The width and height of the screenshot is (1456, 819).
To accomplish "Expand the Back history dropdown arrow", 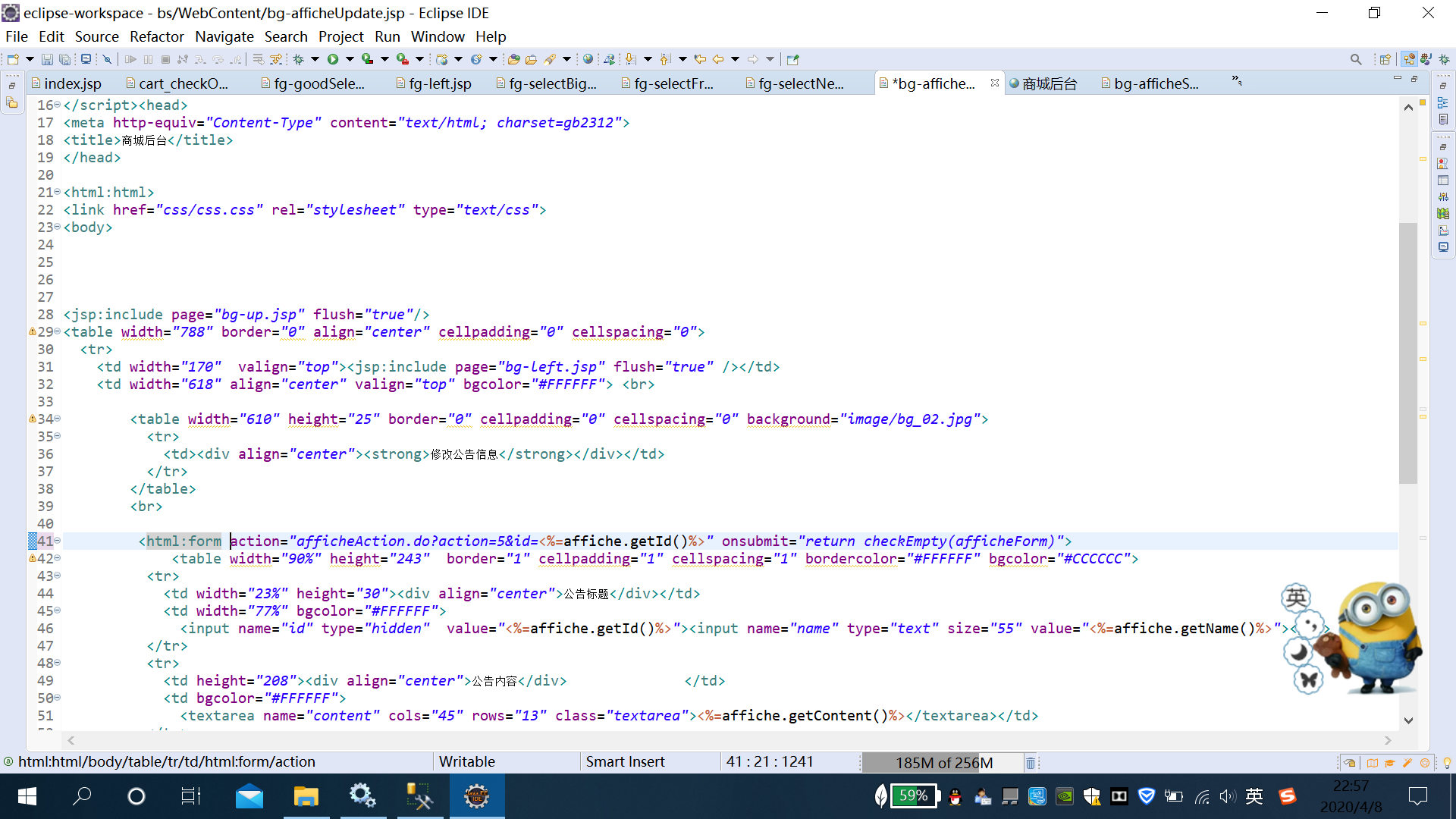I will pyautogui.click(x=735, y=59).
